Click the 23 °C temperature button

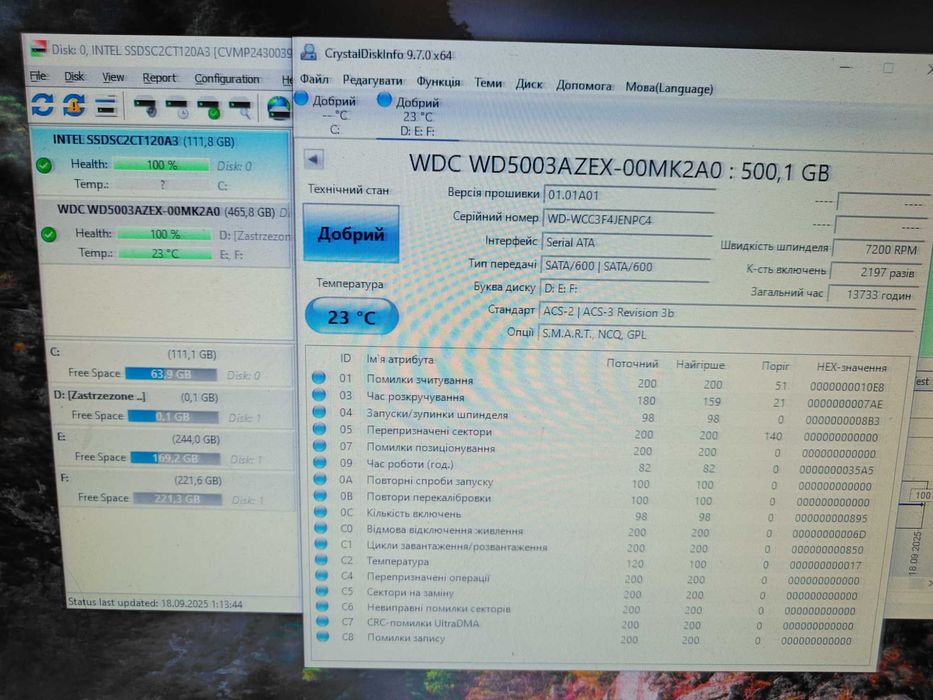pyautogui.click(x=352, y=317)
